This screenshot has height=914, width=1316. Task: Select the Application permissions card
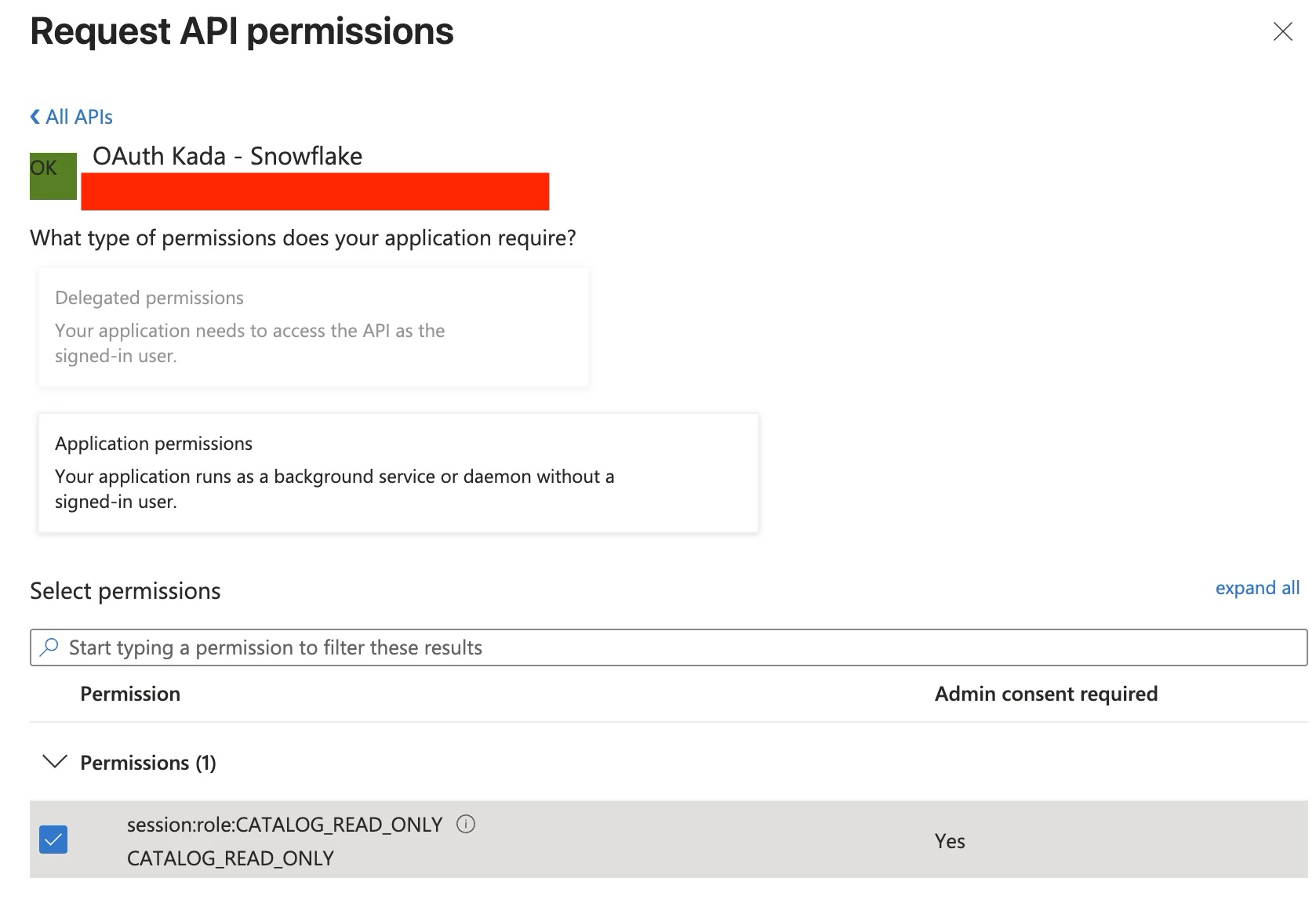[x=398, y=473]
